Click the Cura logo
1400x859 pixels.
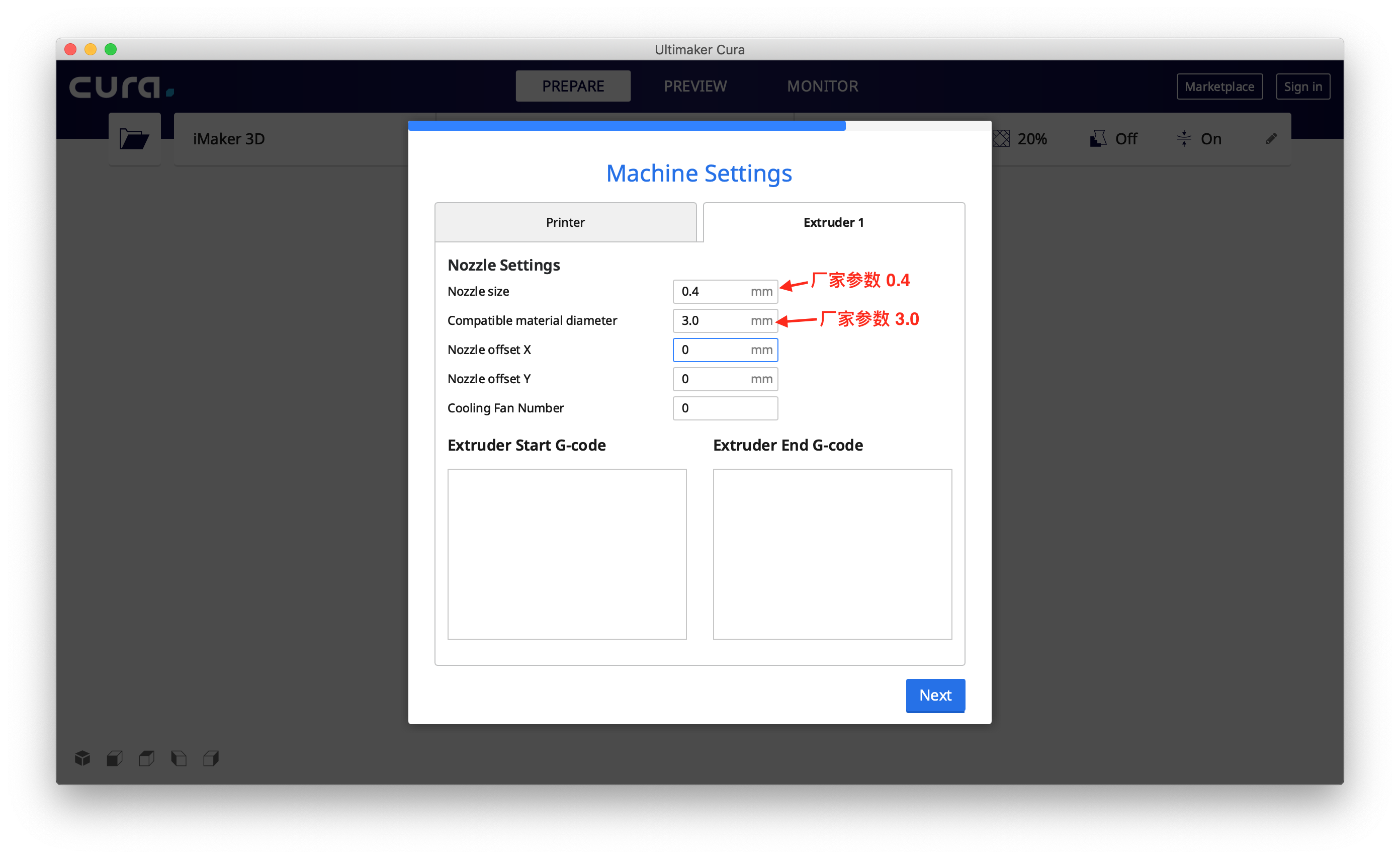click(x=122, y=87)
